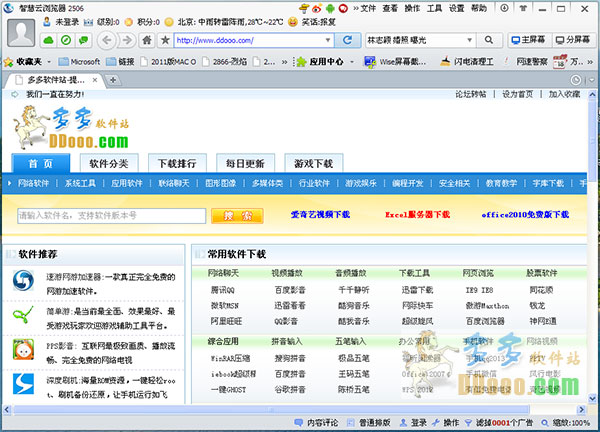Click the star bookmark icon
The image size is (600, 432).
[165, 40]
